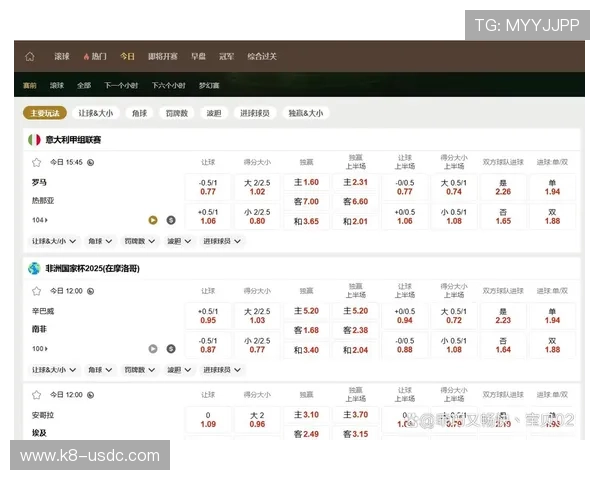Switch to 梦幻赛 sub-tab
The image size is (600, 480).
(x=209, y=85)
